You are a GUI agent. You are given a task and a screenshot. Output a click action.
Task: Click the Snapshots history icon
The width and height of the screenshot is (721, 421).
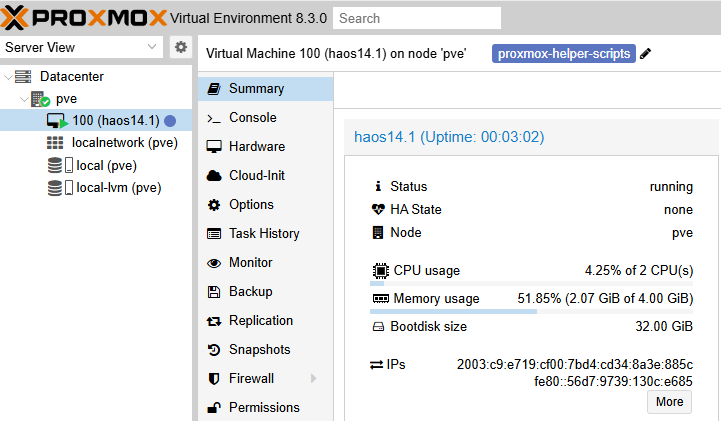[214, 350]
